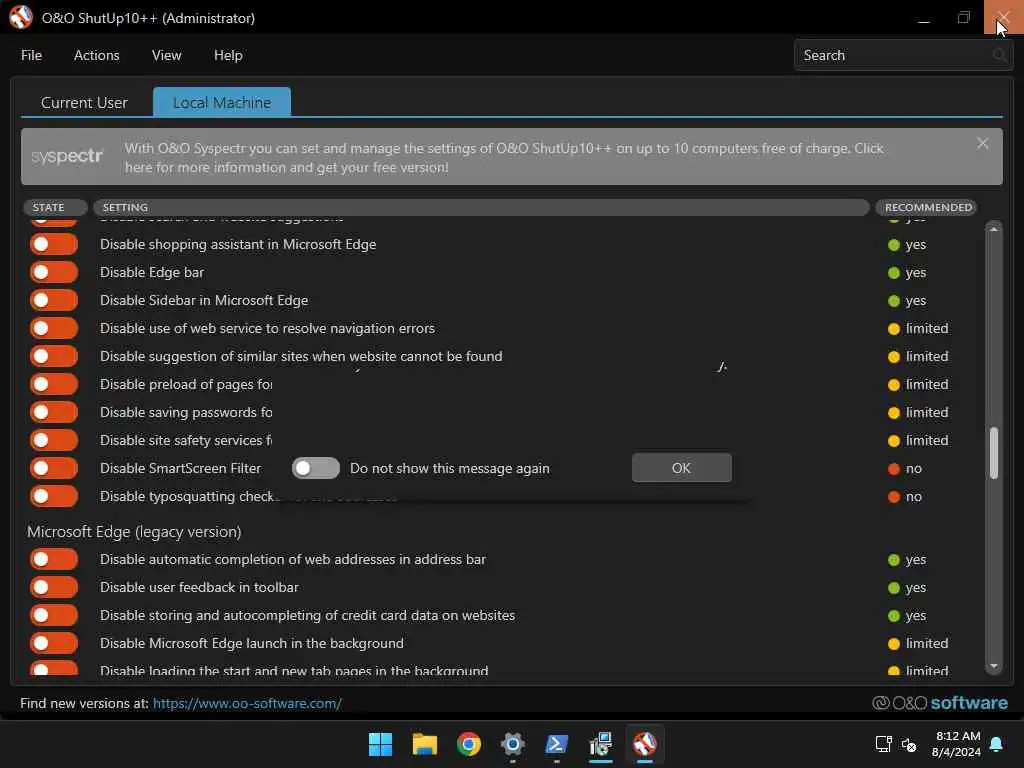
Task: Open the Help menu
Action: pyautogui.click(x=228, y=56)
